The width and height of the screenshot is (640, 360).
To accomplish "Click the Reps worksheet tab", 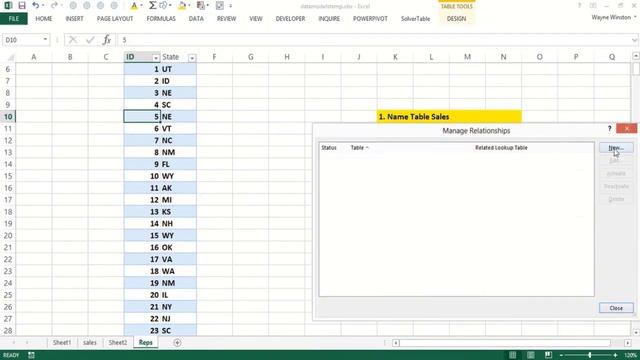I will pos(145,342).
